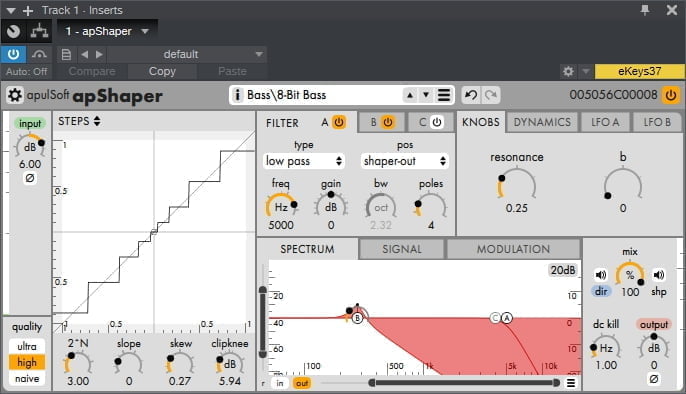686x394 pixels.
Task: Show the SIGNAL view tab
Action: (402, 249)
